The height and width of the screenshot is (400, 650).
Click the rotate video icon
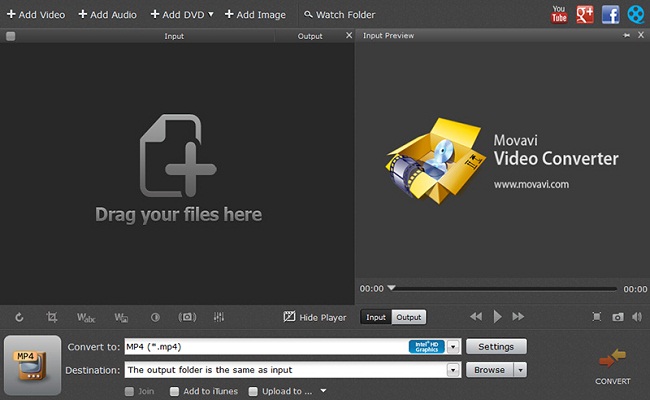(x=20, y=317)
